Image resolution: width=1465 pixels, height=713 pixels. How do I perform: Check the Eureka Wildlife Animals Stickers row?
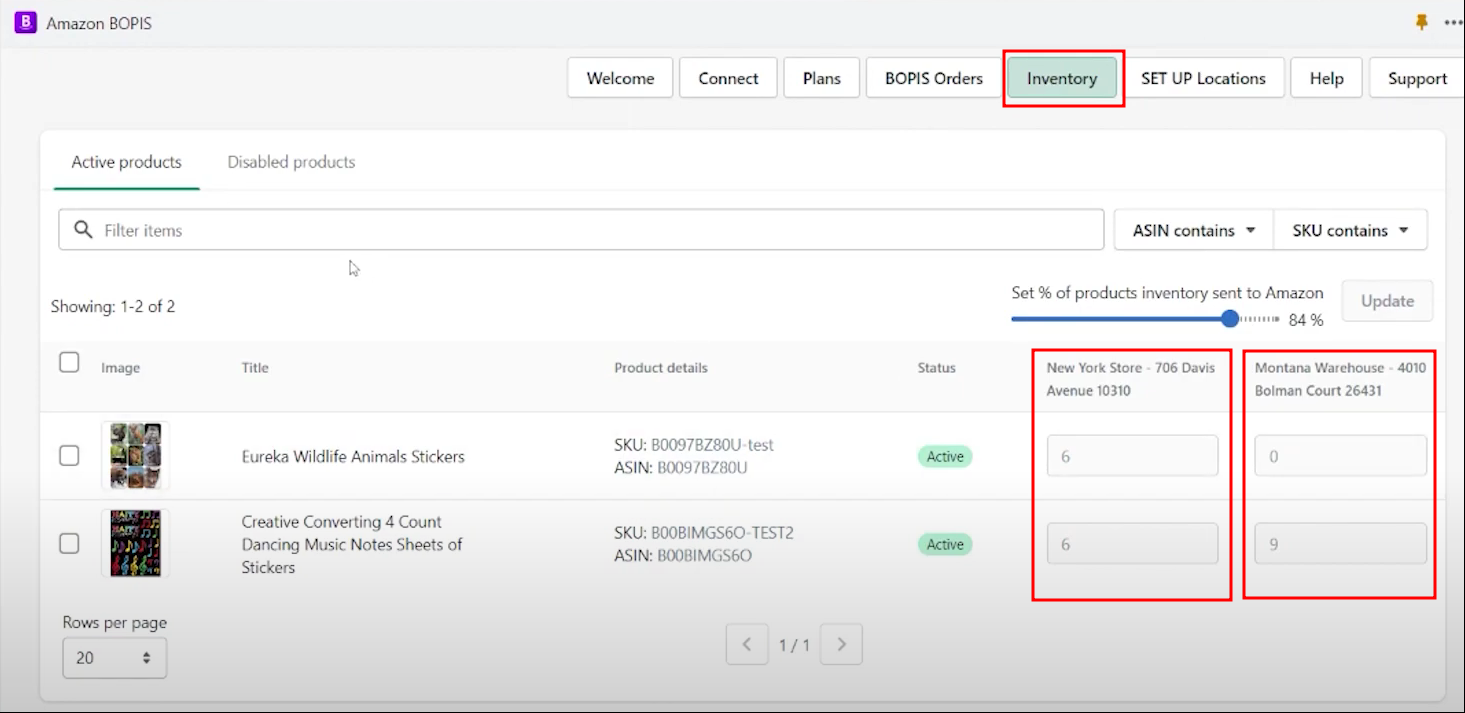[x=69, y=456]
